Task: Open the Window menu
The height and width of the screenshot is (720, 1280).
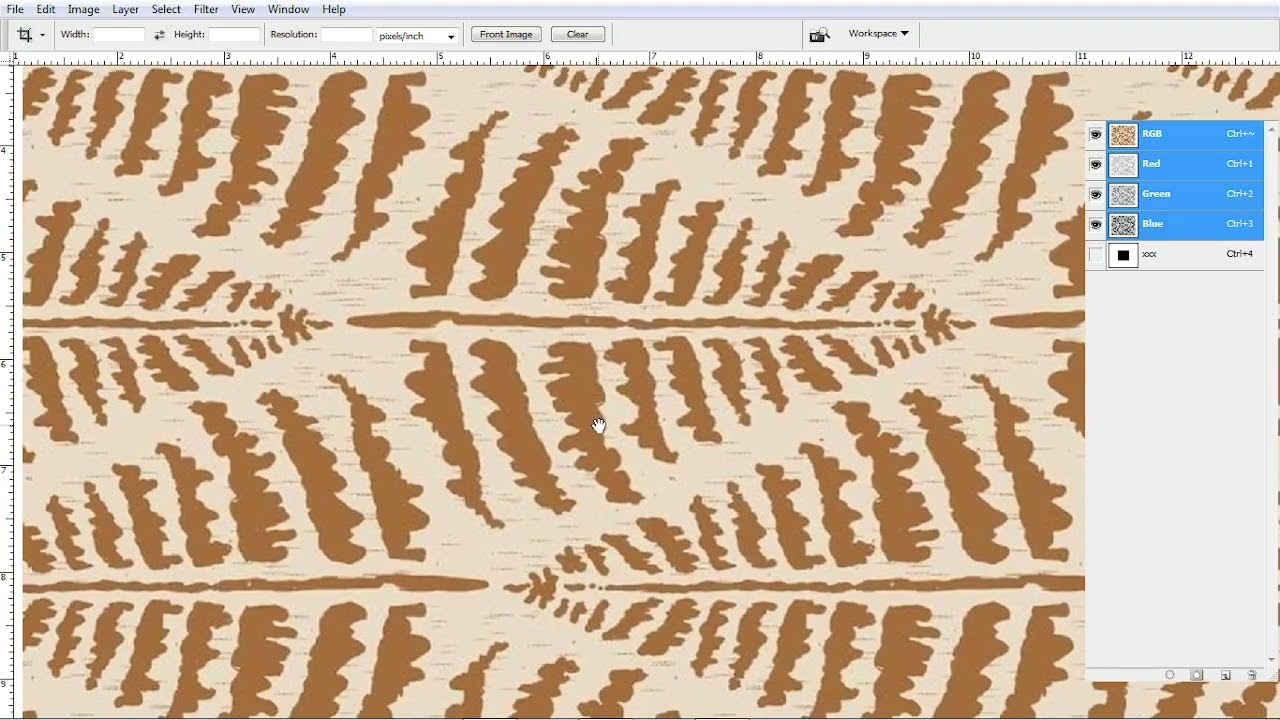Action: point(288,9)
